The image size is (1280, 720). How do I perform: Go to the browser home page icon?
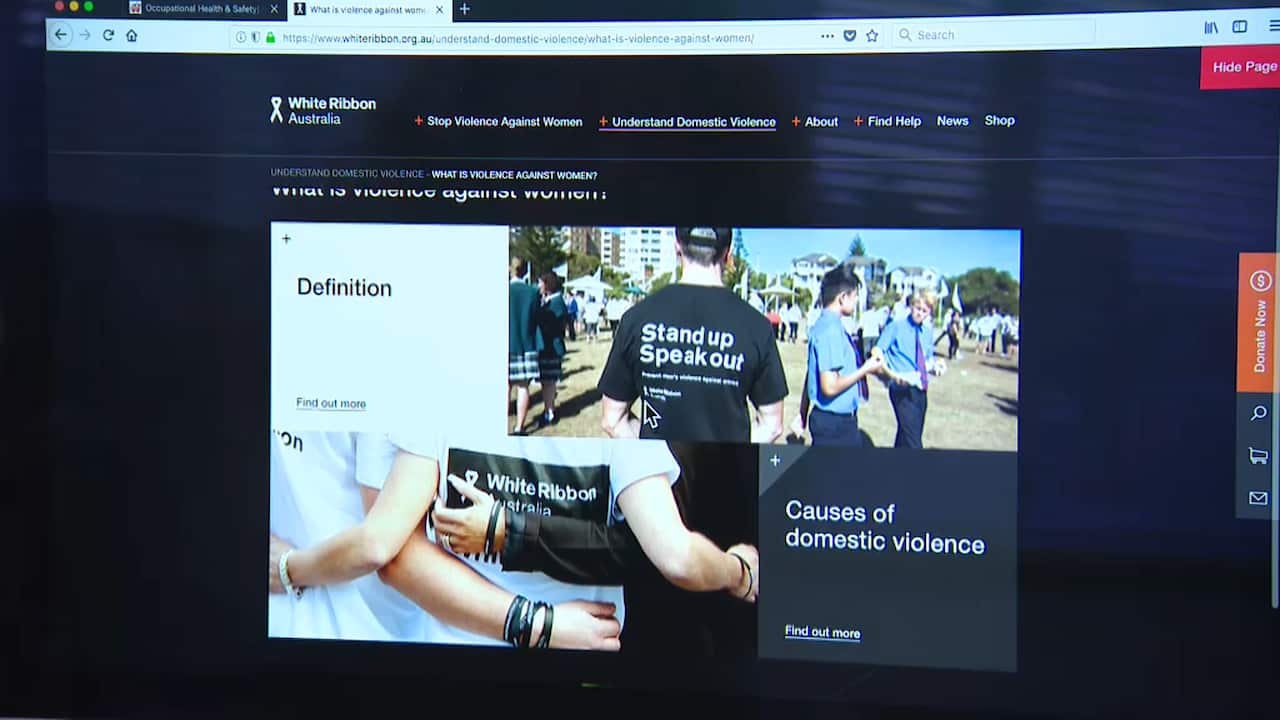[131, 35]
